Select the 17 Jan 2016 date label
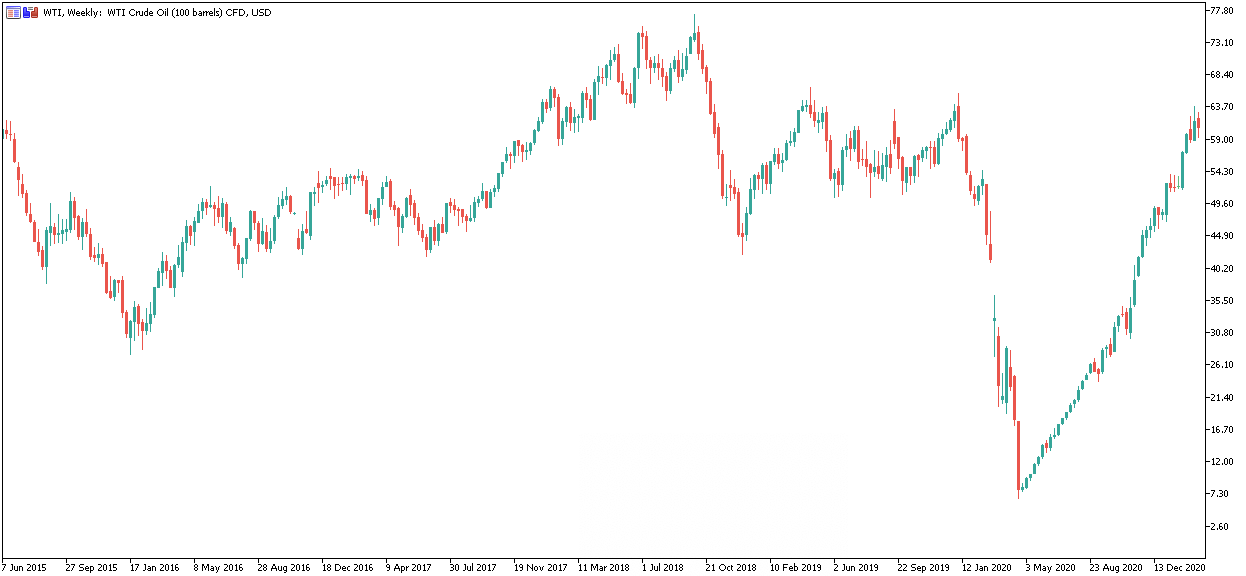Image resolution: width=1246 pixels, height=576 pixels. click(x=155, y=567)
